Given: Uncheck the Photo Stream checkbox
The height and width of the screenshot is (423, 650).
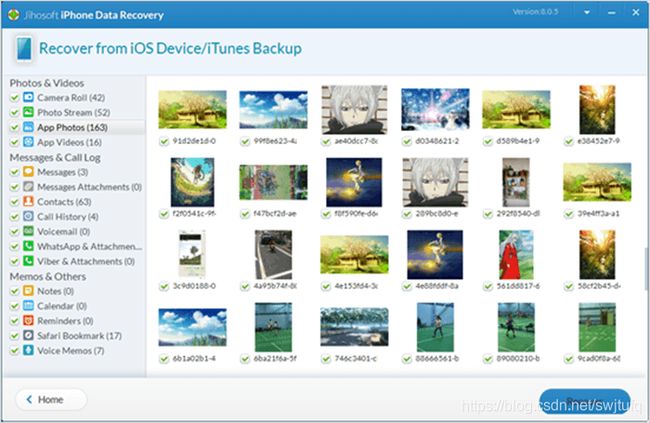Looking at the screenshot, I should click(x=15, y=112).
